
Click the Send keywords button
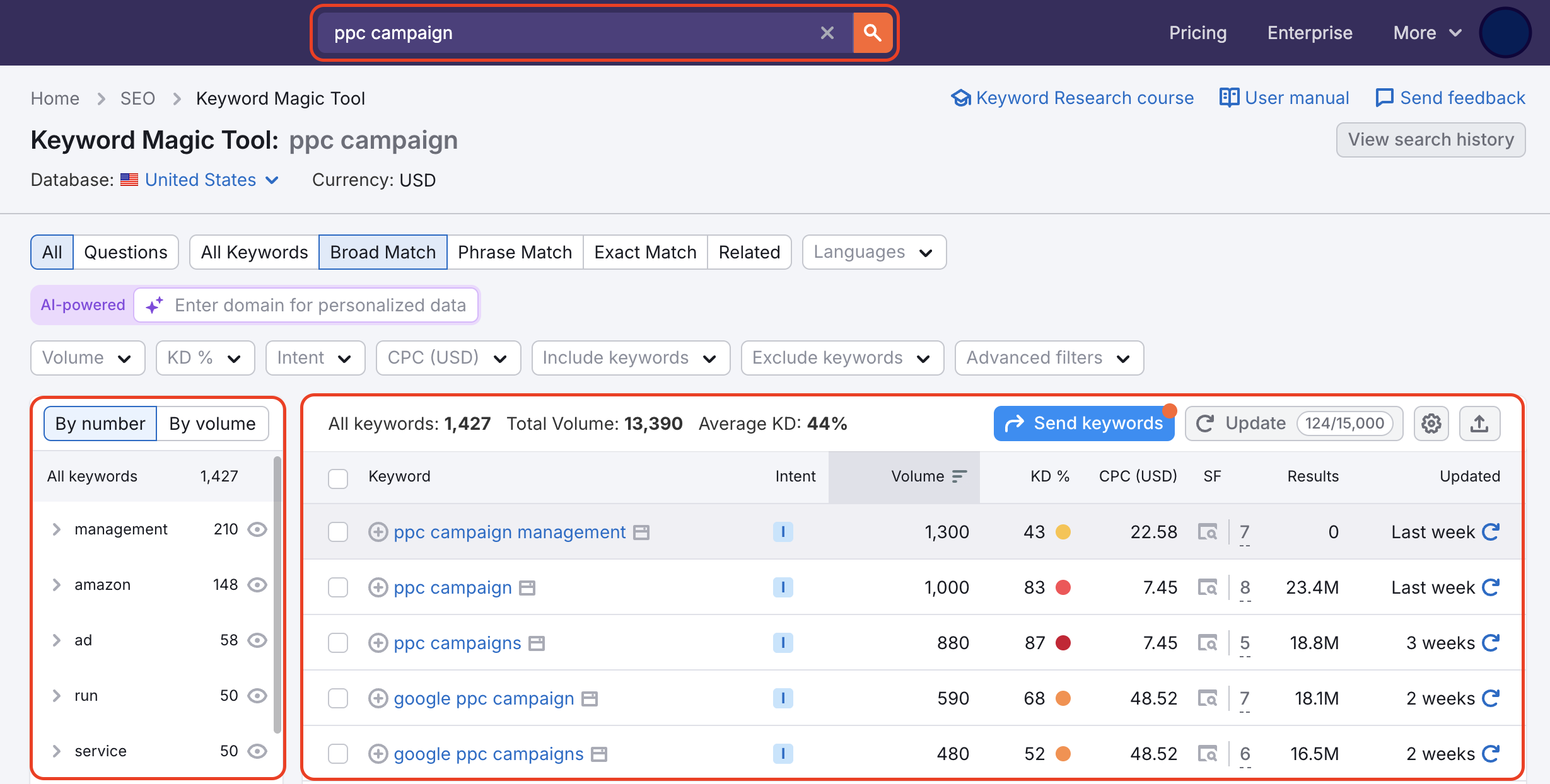(1083, 423)
